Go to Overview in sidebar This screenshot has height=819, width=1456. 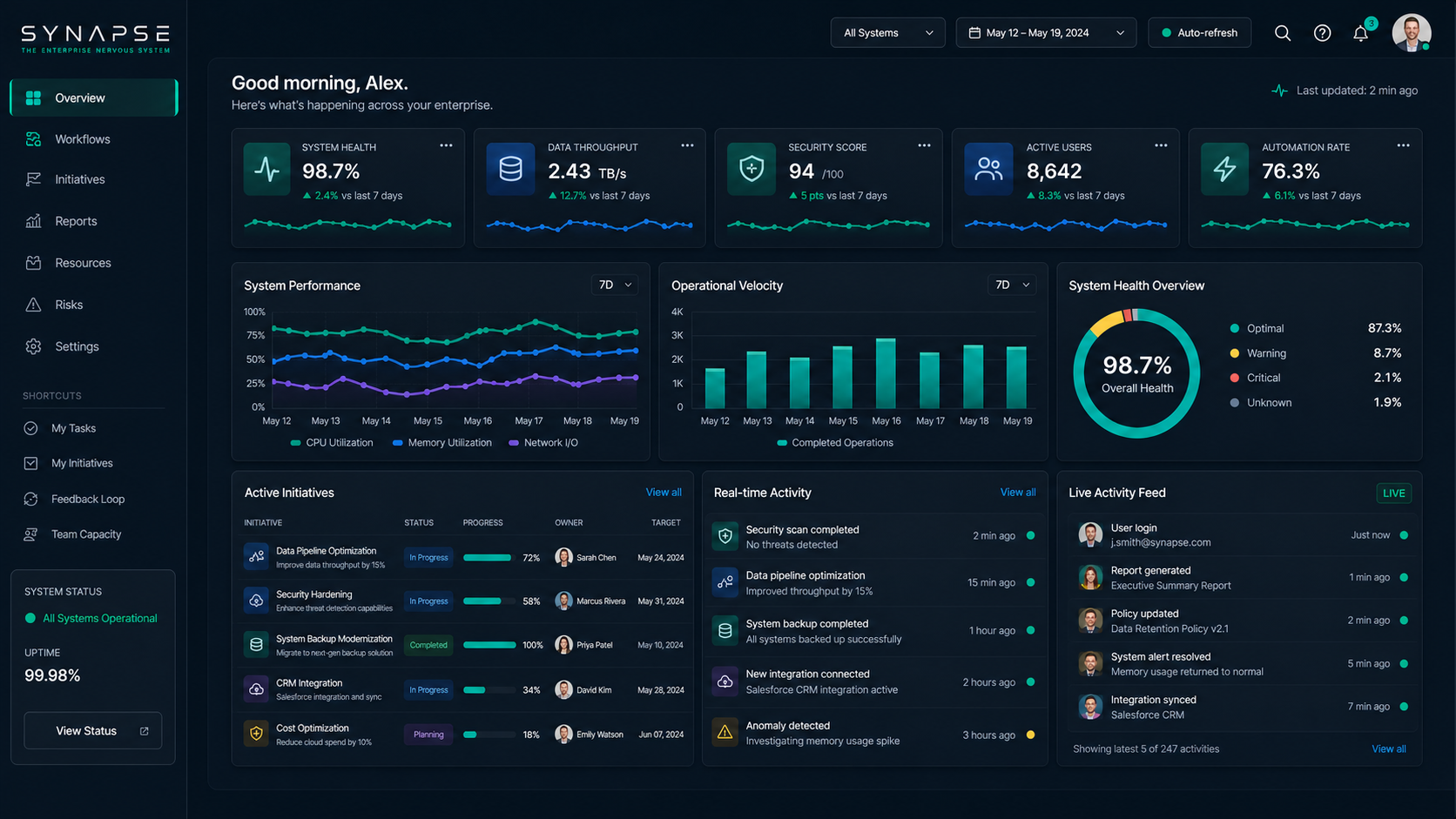pyautogui.click(x=94, y=97)
